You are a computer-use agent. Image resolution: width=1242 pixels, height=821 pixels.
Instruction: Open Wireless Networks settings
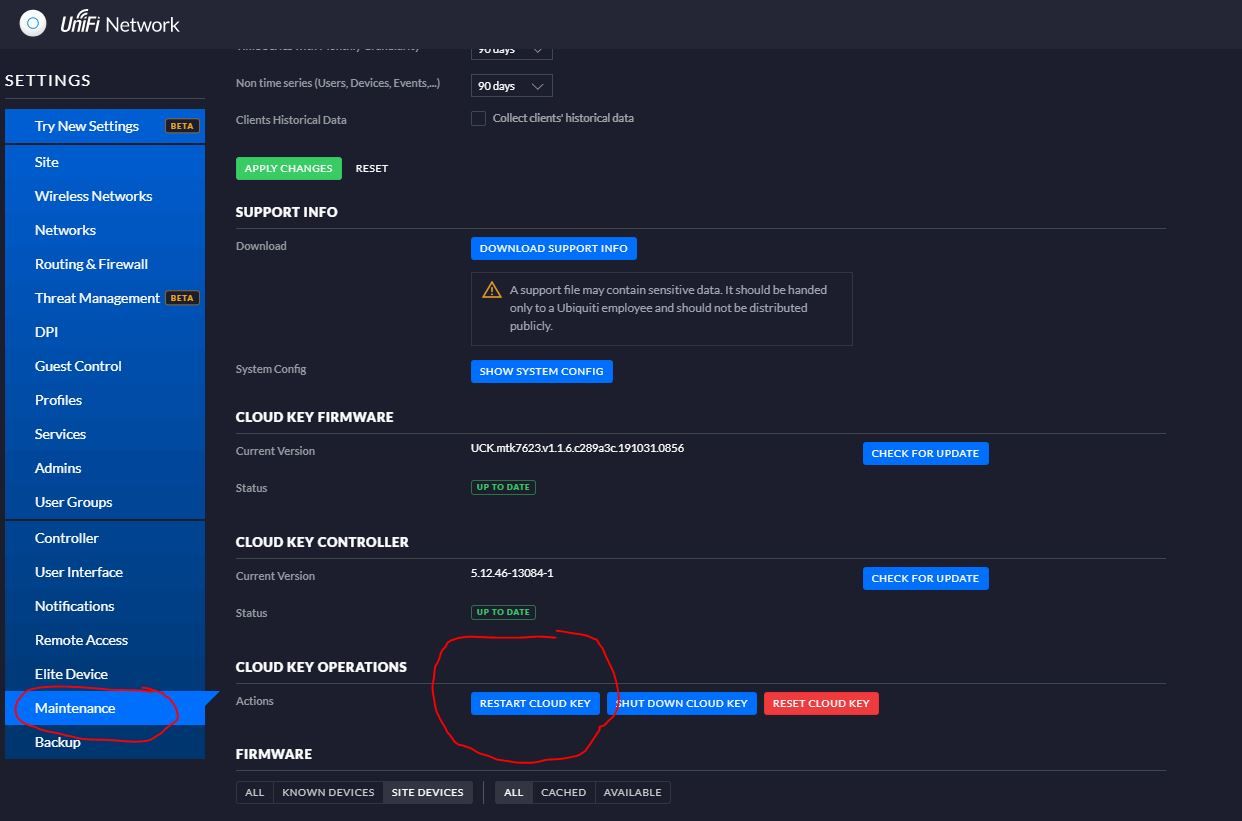93,196
